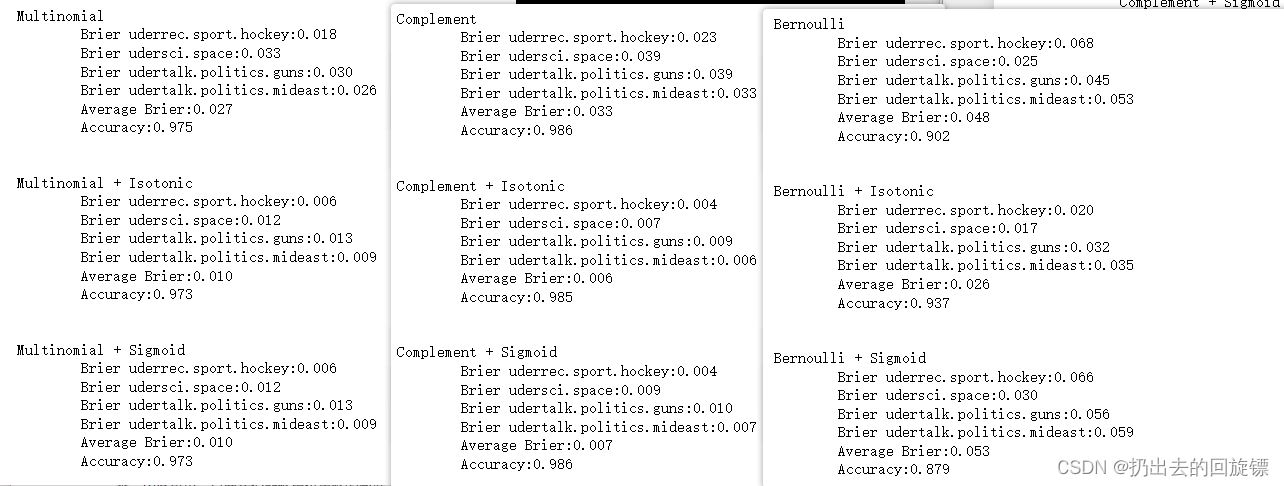Image resolution: width=1284 pixels, height=486 pixels.
Task: Click the Accuracy:0.975 line
Action: click(x=137, y=128)
